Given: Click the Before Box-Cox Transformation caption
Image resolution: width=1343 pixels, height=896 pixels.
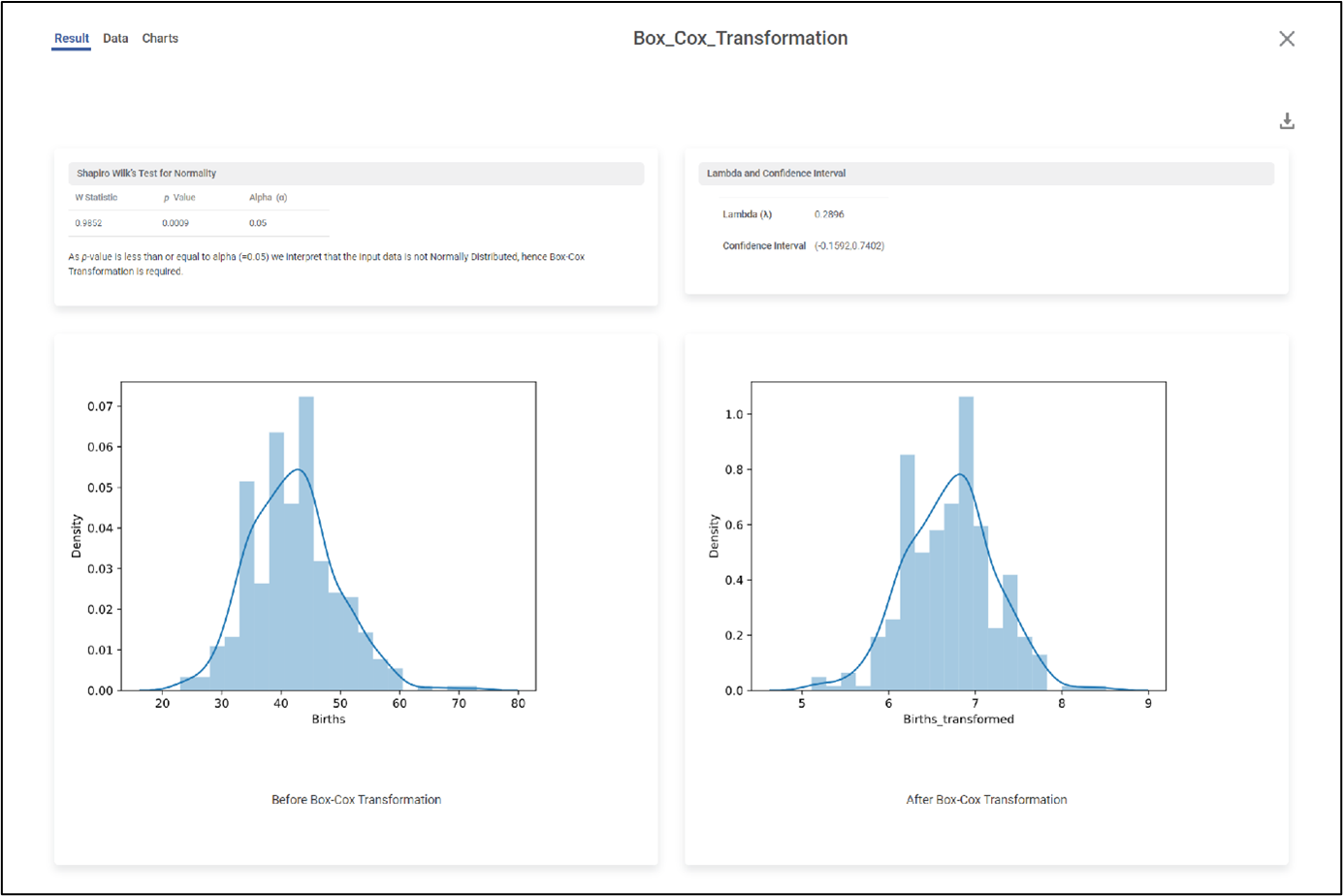Looking at the screenshot, I should [x=356, y=800].
